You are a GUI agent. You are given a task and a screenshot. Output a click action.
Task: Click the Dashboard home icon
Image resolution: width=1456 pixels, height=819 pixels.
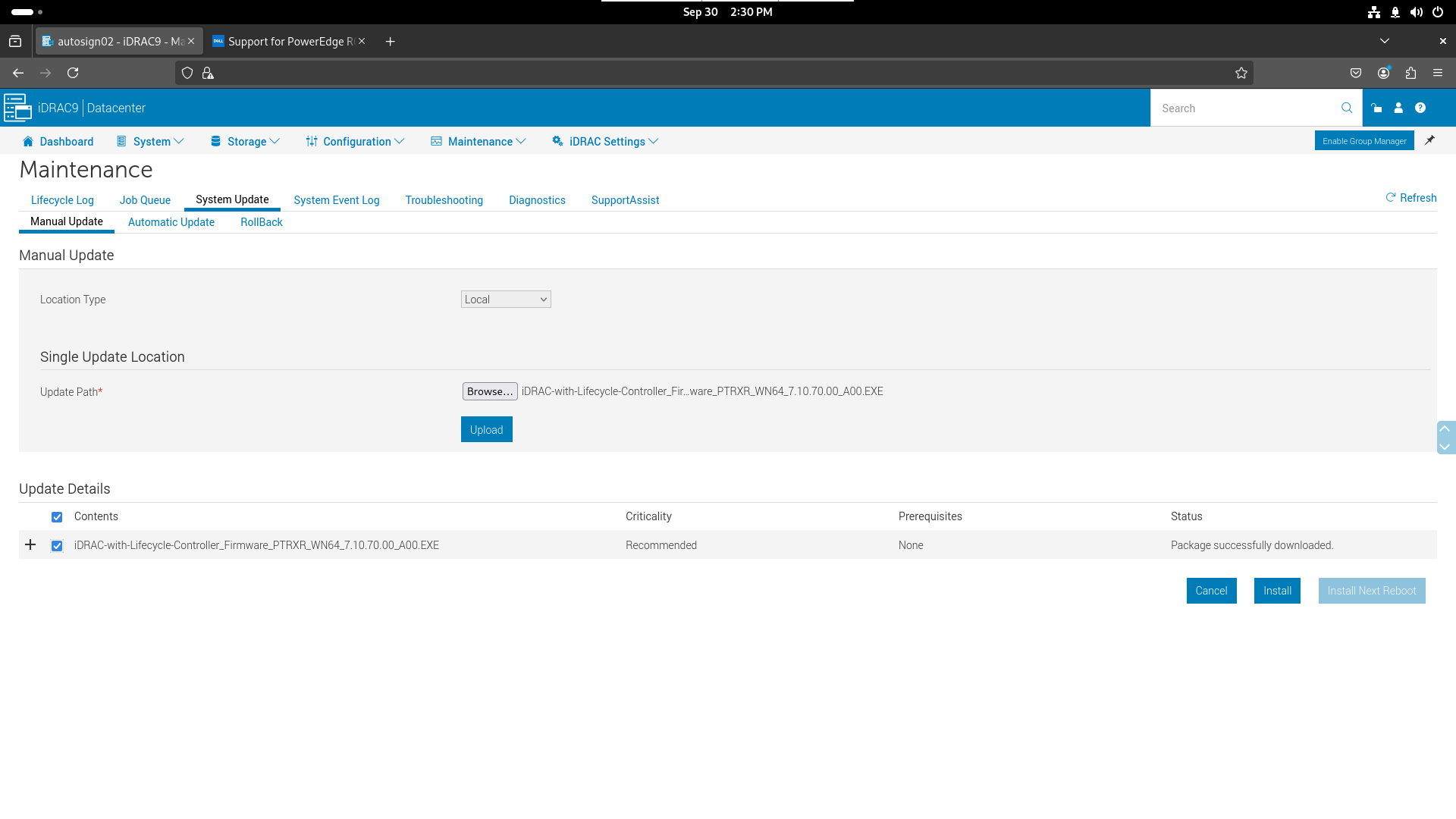[x=28, y=141]
